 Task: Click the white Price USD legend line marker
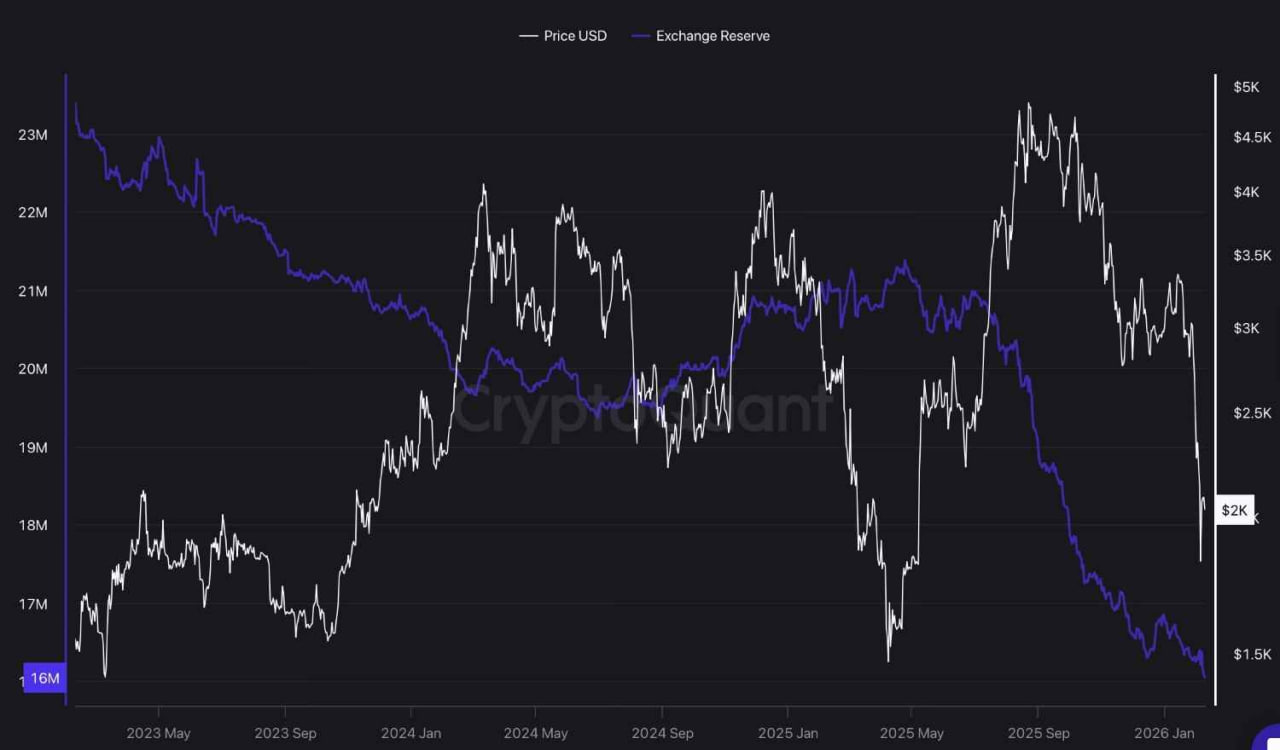[528, 35]
